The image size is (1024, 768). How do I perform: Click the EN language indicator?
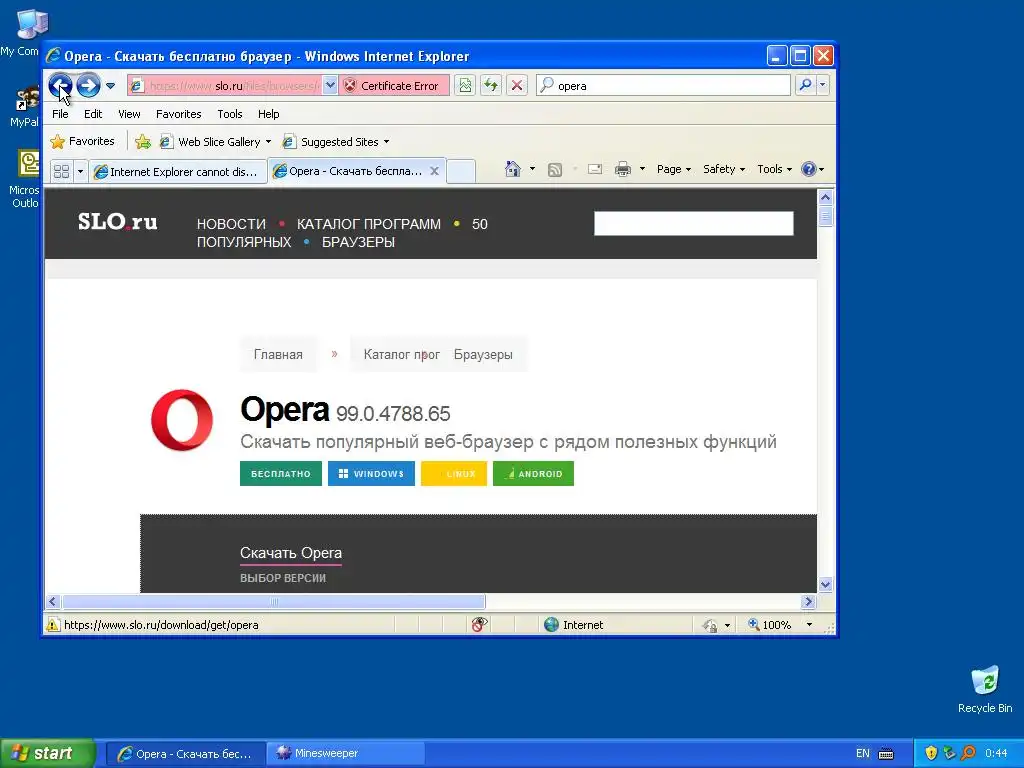863,754
